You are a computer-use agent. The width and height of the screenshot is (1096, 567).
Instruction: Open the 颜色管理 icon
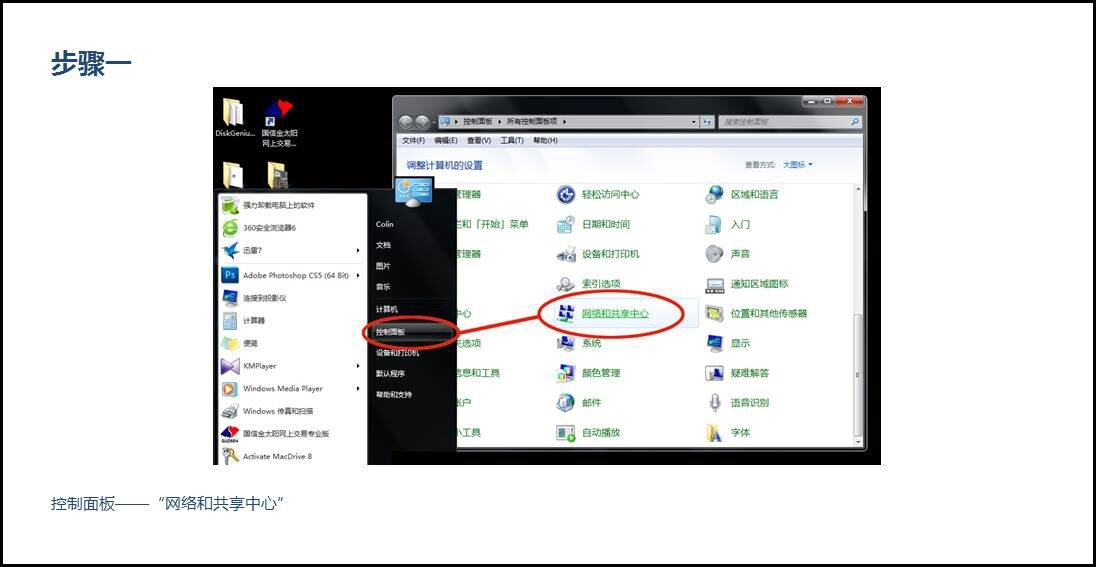567,373
